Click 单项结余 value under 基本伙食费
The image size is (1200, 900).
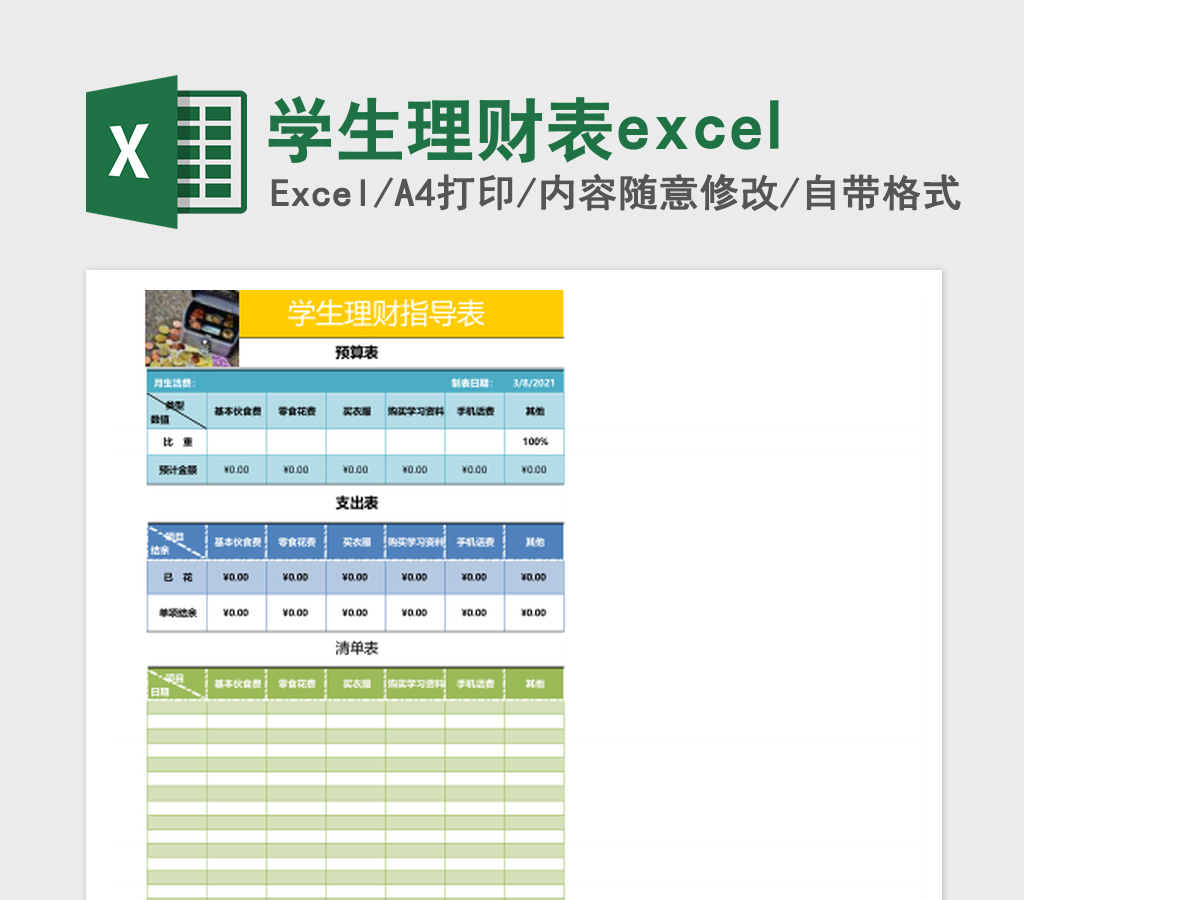pyautogui.click(x=237, y=613)
